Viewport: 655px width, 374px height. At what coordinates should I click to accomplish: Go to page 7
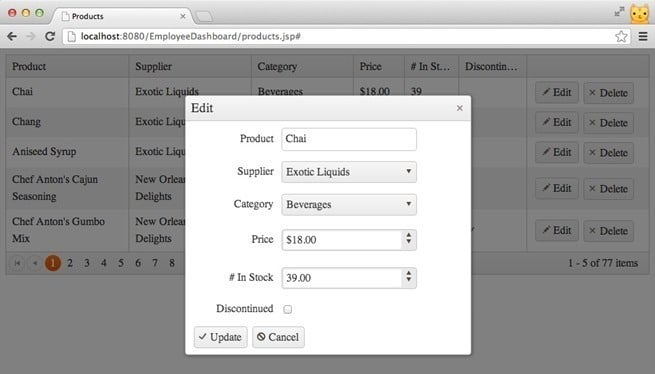point(155,263)
